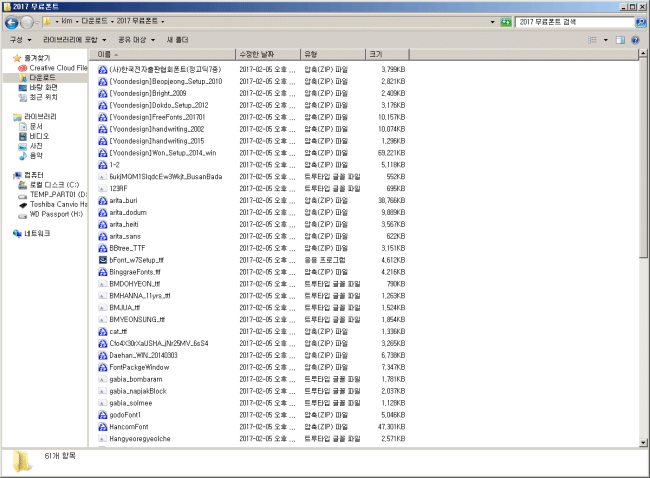Click the font icon of BMDOHYEON_ttf
This screenshot has width=650, height=478.
coord(102,284)
